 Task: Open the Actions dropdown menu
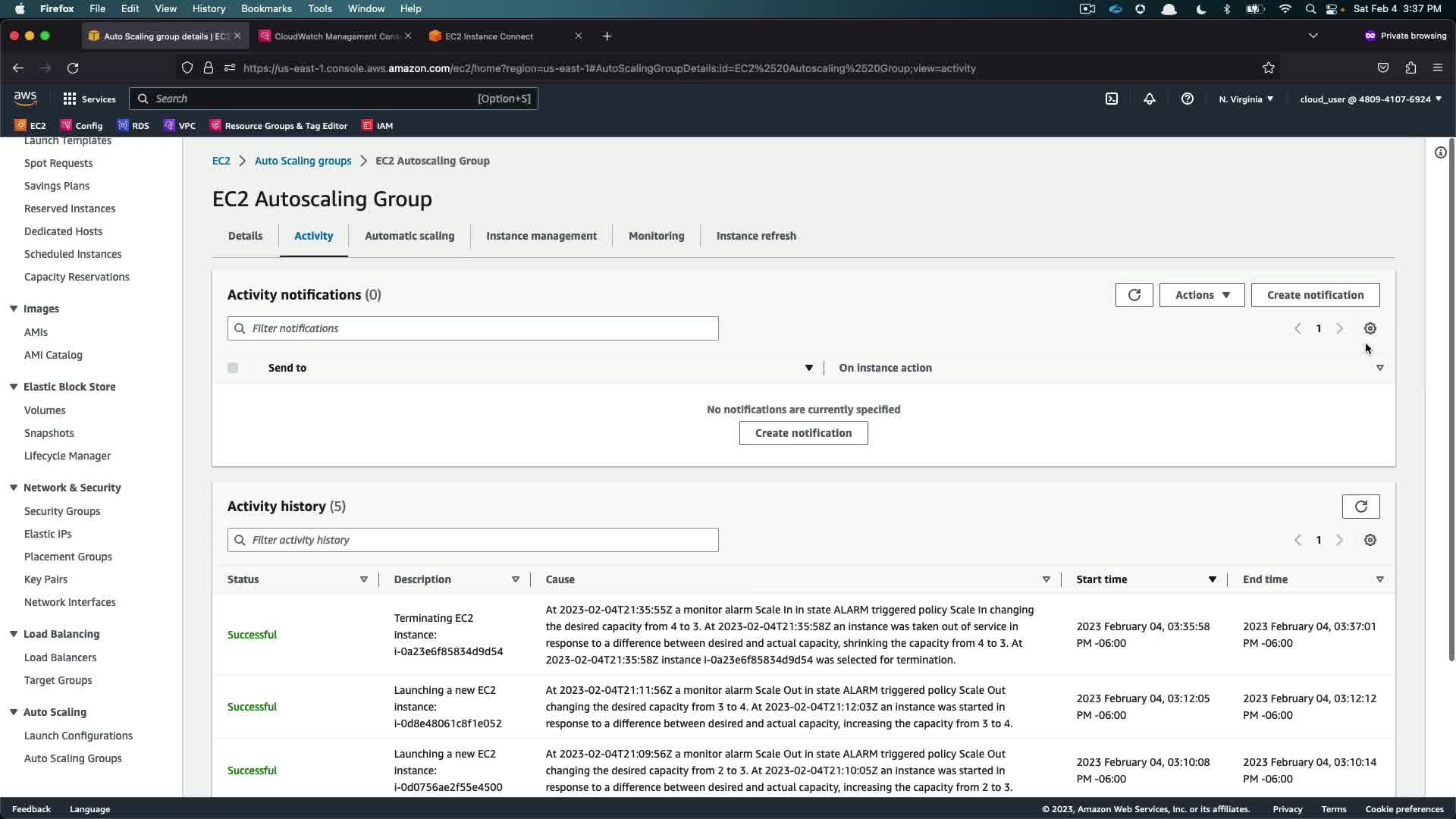(x=1201, y=295)
